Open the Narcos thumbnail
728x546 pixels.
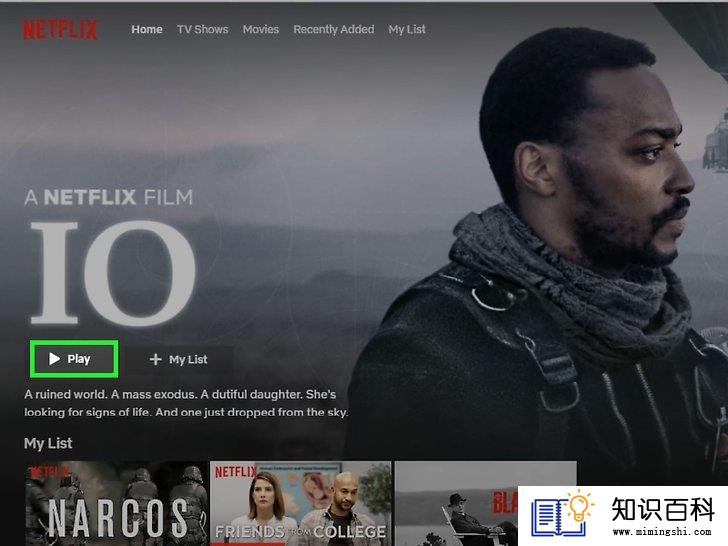(x=116, y=503)
